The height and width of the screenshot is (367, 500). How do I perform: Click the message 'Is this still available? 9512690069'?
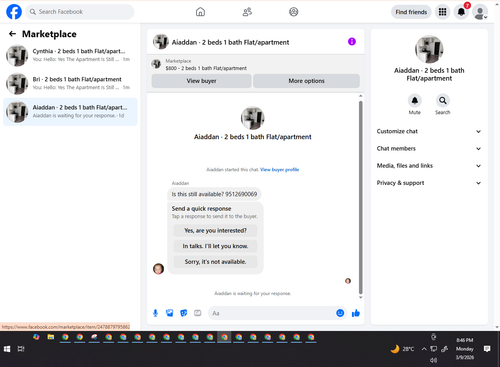click(x=214, y=194)
